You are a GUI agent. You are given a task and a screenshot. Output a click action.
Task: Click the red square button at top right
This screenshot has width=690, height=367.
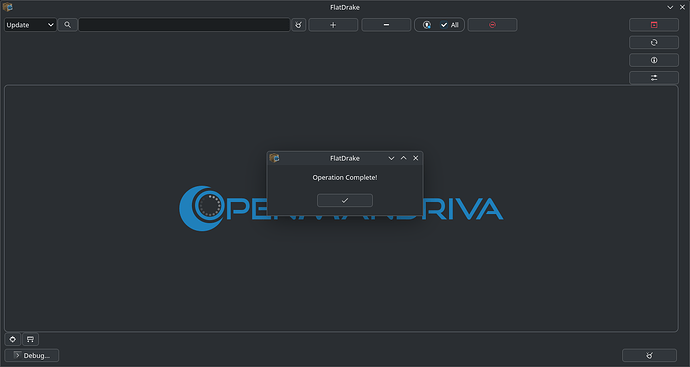pyautogui.click(x=653, y=25)
